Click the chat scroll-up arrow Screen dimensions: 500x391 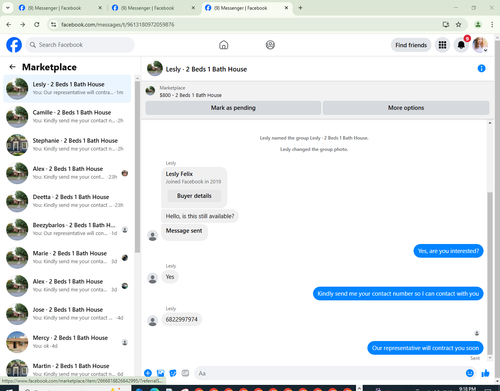(x=490, y=123)
